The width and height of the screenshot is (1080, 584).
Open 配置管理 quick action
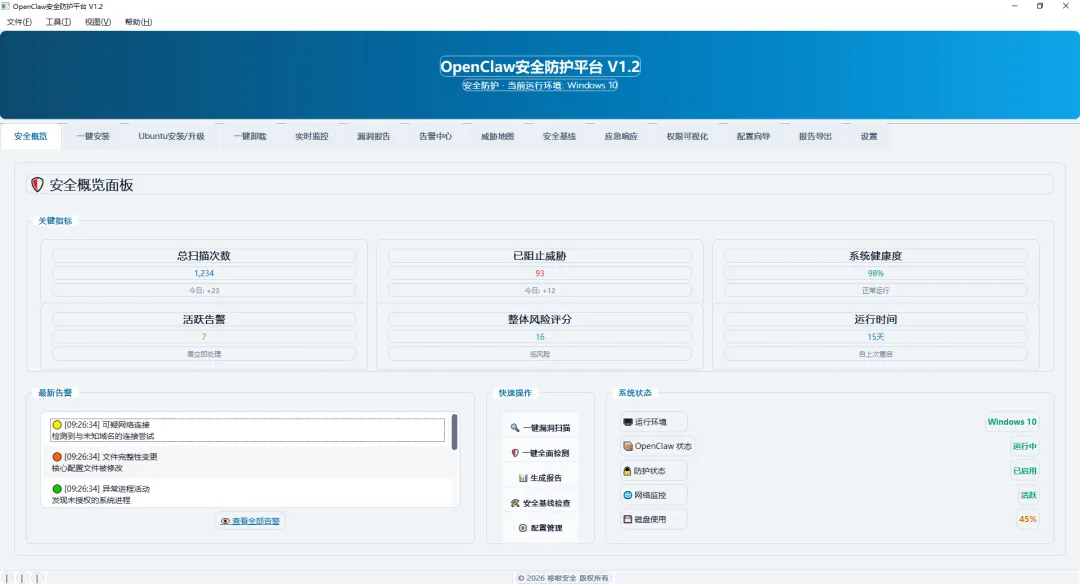pos(540,528)
